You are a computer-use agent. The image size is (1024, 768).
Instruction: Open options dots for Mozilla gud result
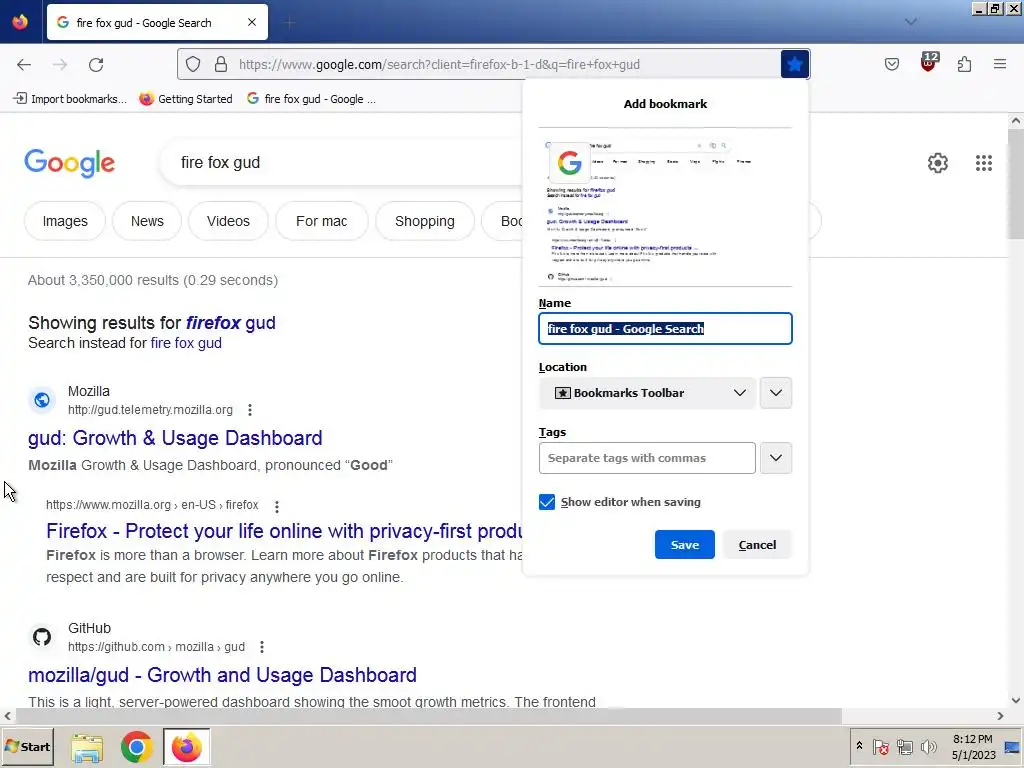click(x=249, y=409)
